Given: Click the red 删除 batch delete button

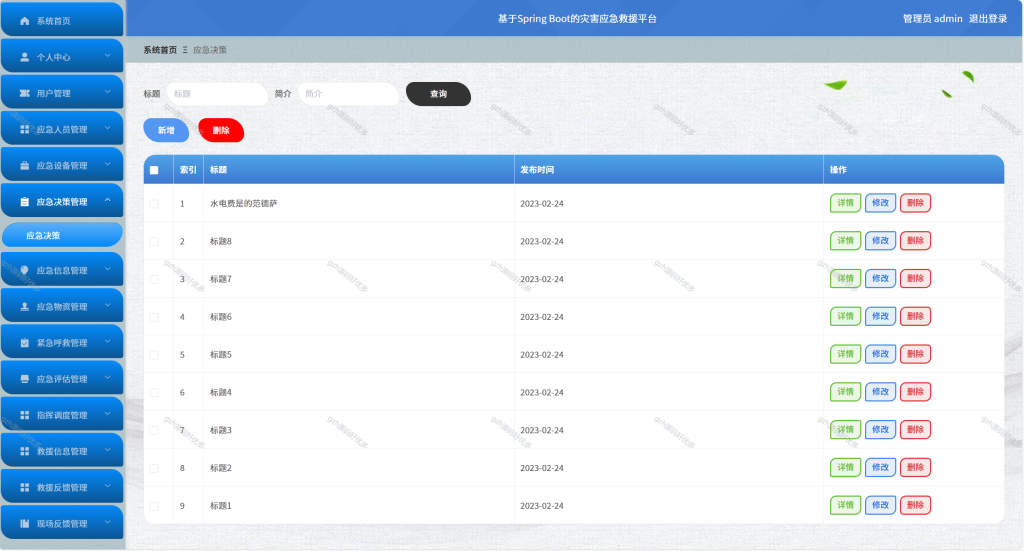Looking at the screenshot, I should point(221,131).
